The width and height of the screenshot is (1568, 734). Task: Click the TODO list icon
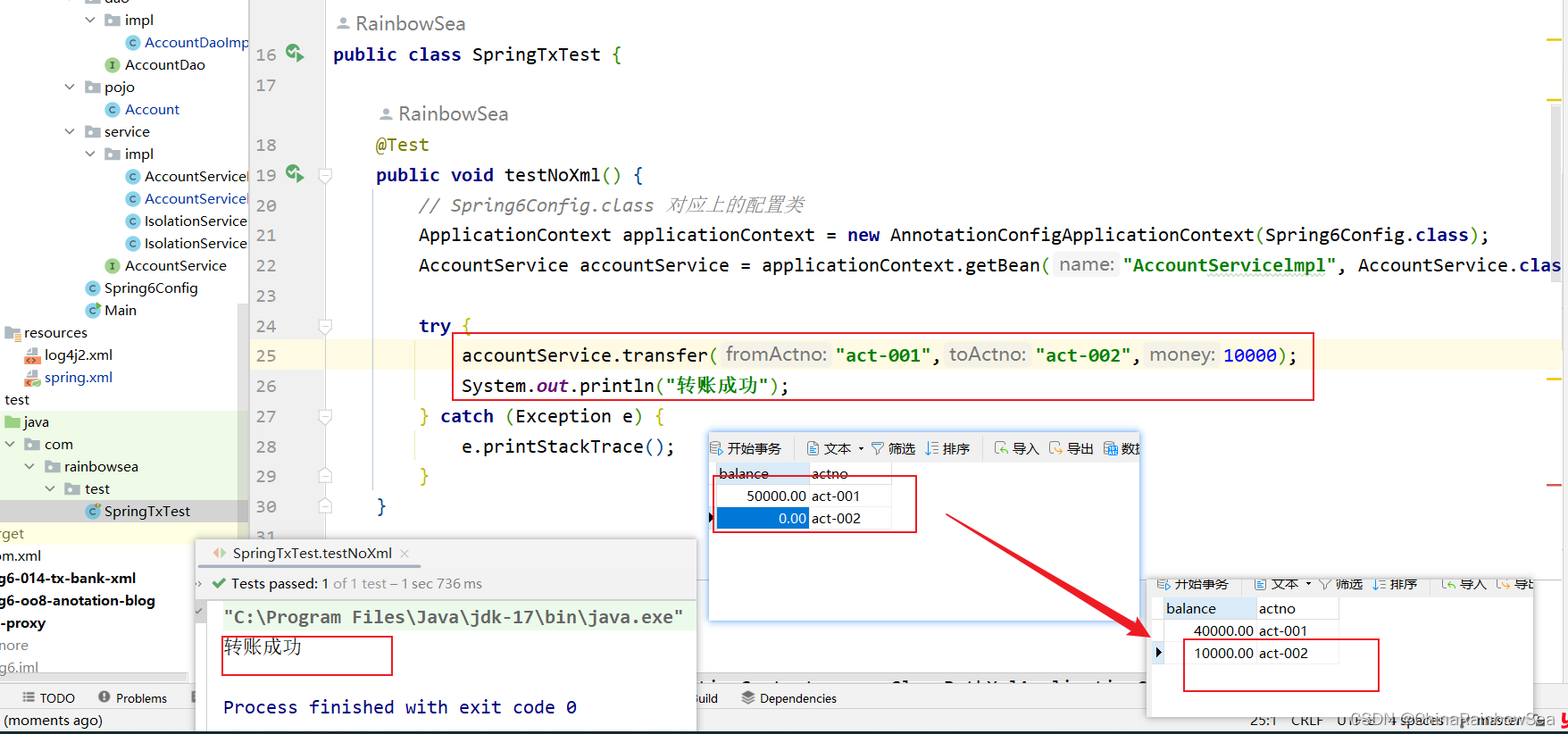point(29,697)
